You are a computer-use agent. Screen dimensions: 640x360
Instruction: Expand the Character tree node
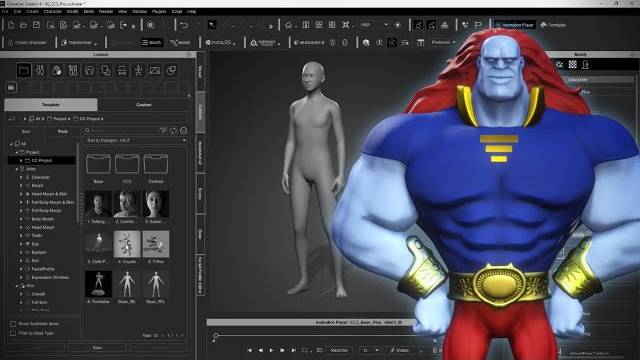coord(21,177)
